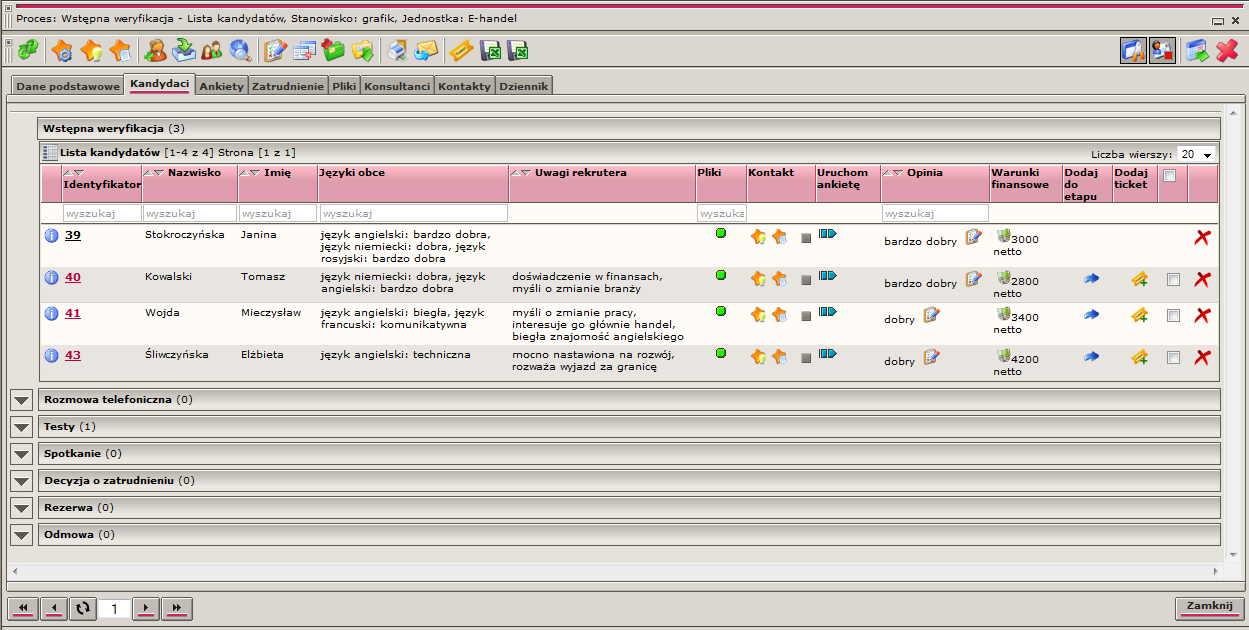Switch to Dziennik tab
The image size is (1249, 630).
(x=524, y=86)
